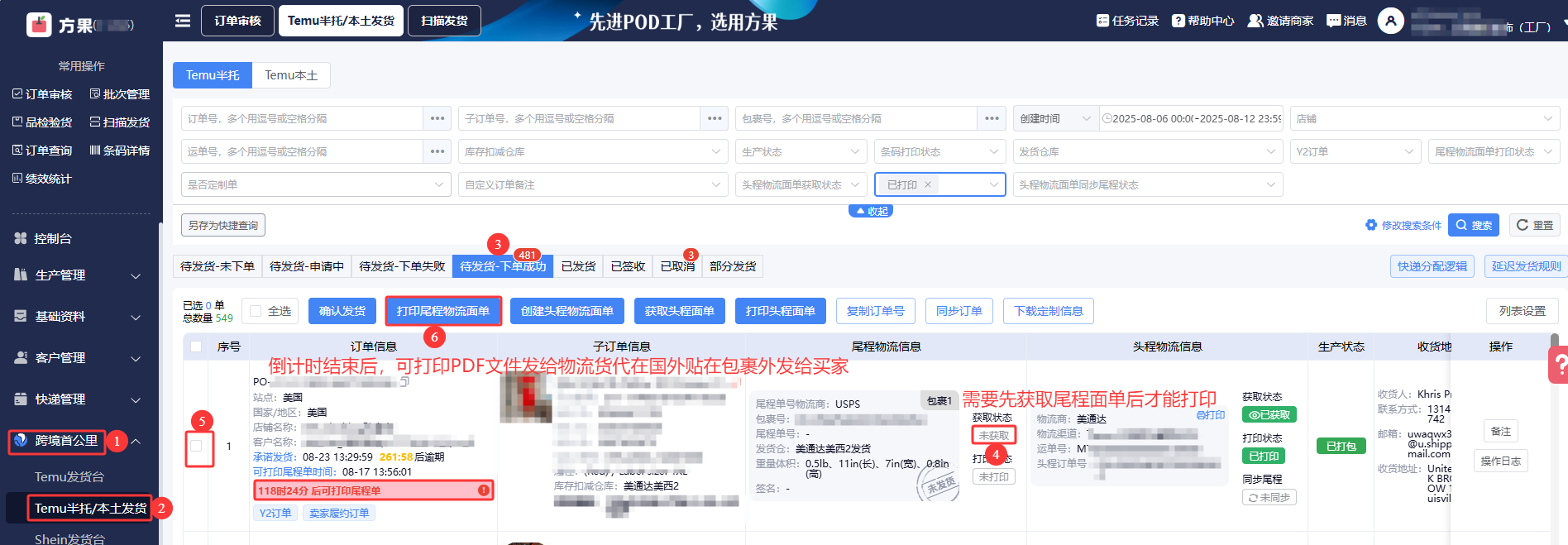Open 是否定制单 dropdown
Image resolution: width=1568 pixels, height=545 pixels.
316,184
